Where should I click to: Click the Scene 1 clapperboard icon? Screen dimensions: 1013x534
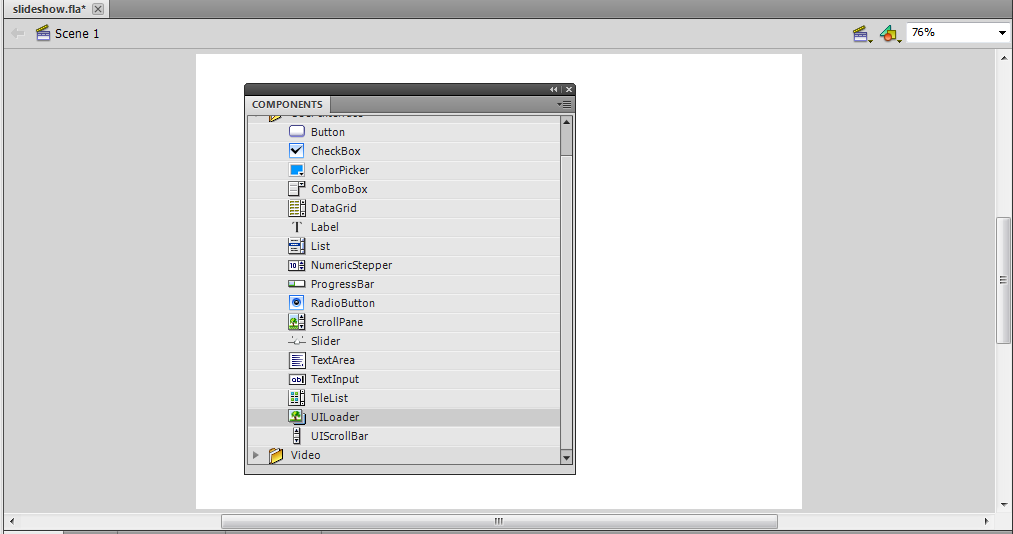(43, 33)
